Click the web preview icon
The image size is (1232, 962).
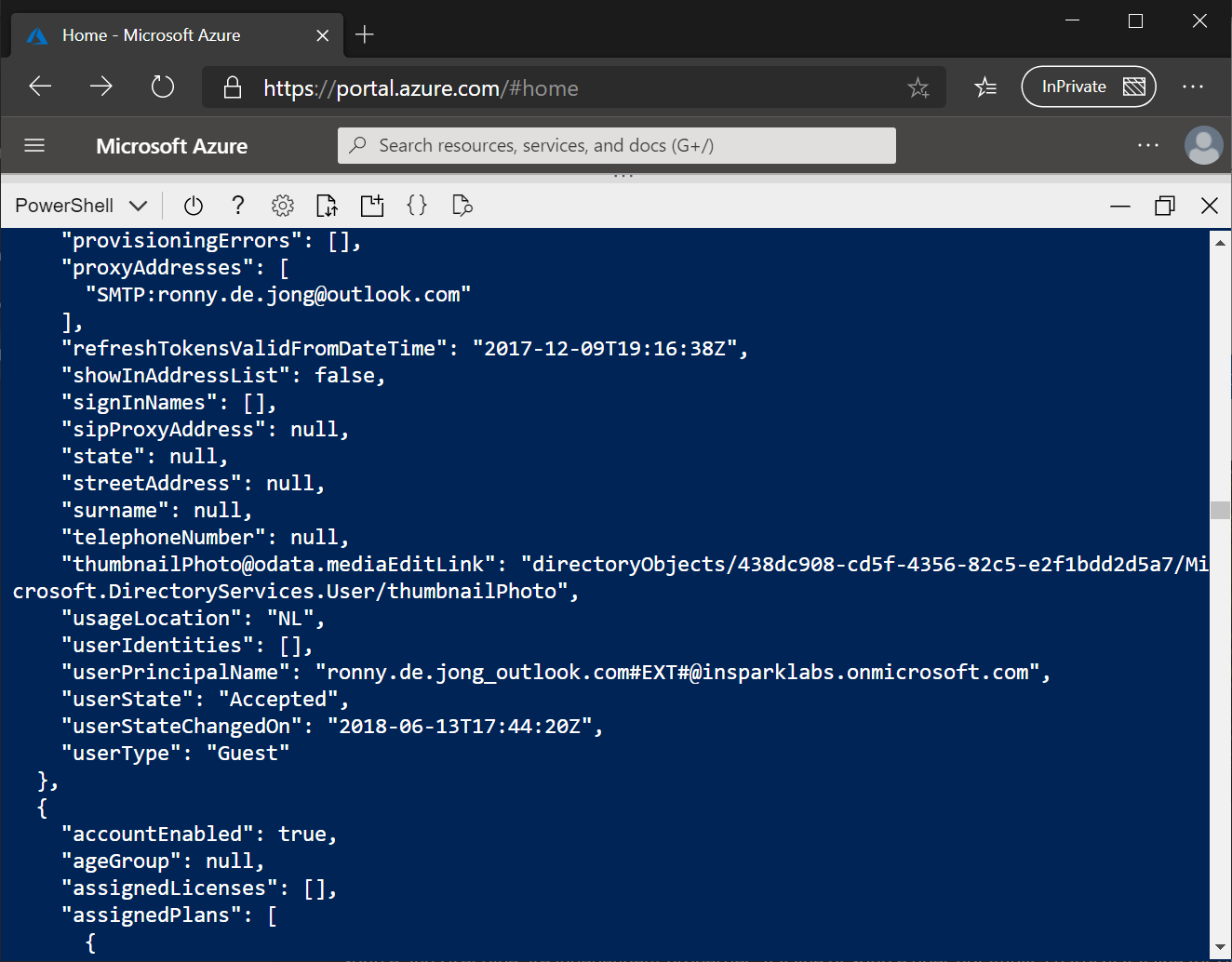462,206
